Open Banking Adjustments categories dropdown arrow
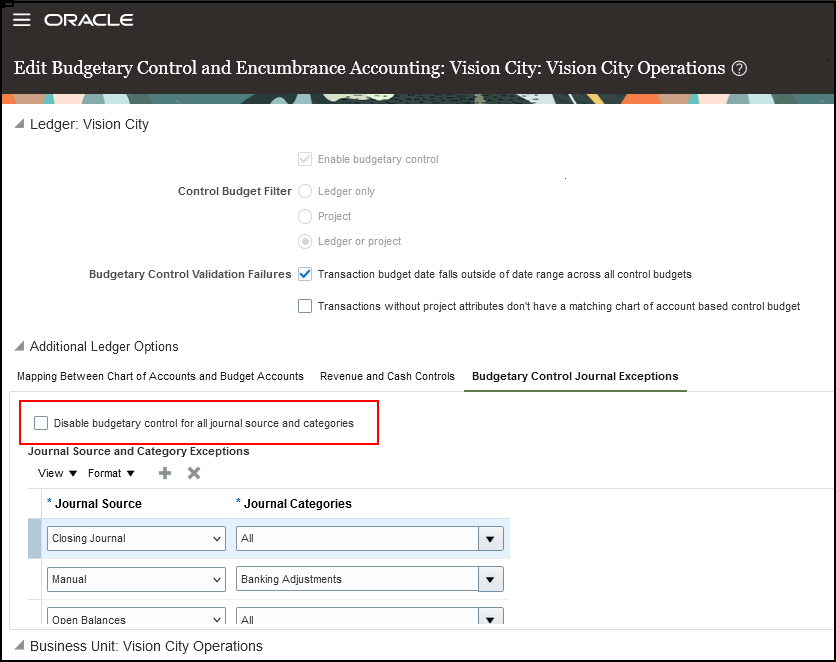This screenshot has height=662, width=836. (x=490, y=579)
